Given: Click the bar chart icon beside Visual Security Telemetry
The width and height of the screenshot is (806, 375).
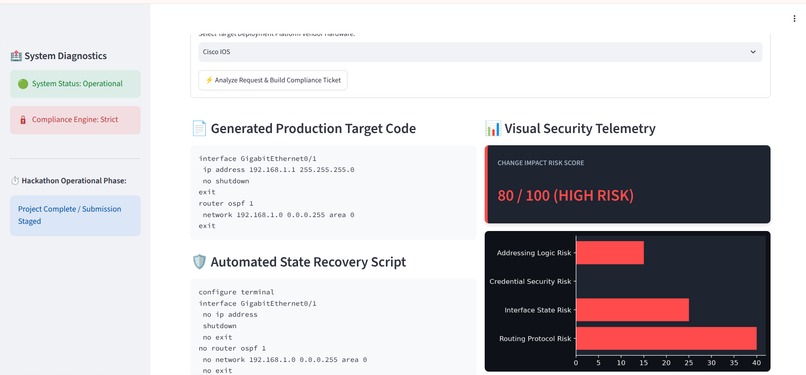Looking at the screenshot, I should tap(492, 128).
